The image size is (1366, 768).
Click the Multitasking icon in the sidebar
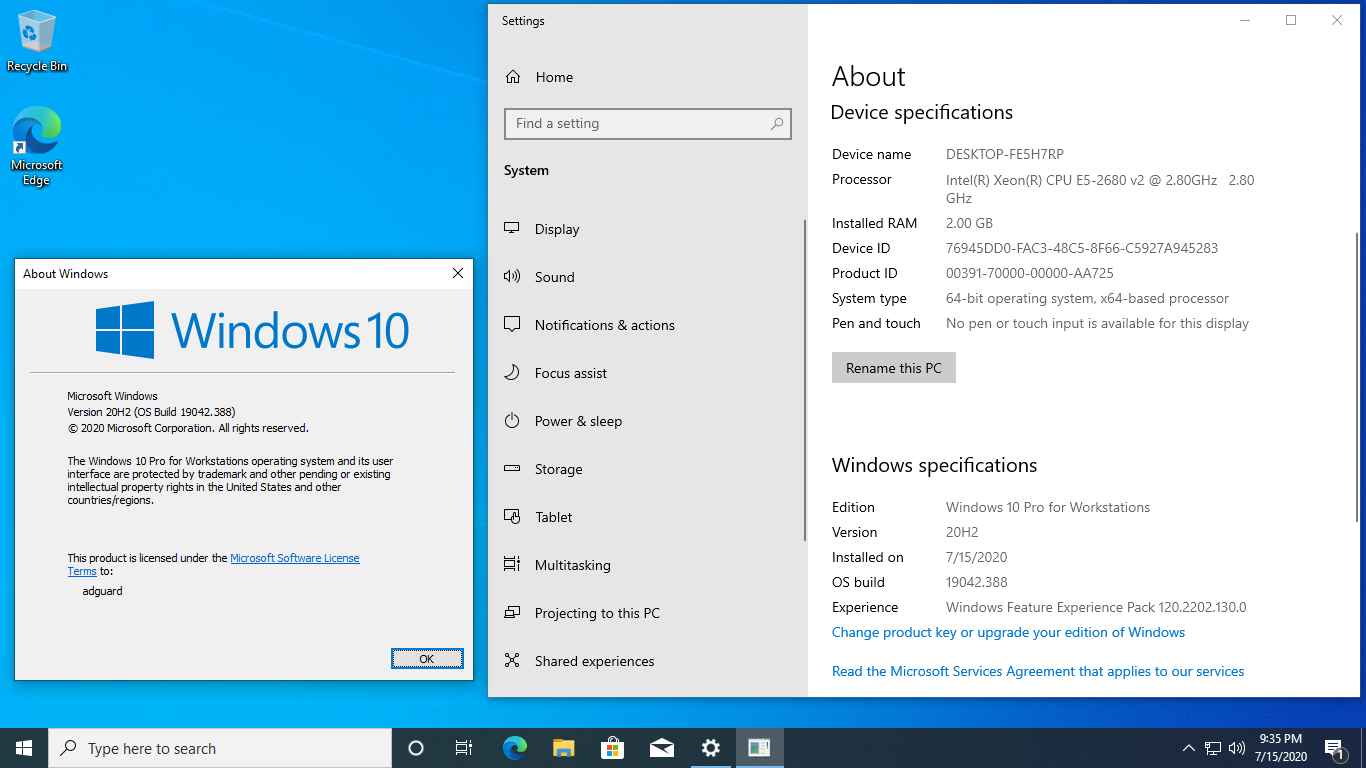click(512, 565)
